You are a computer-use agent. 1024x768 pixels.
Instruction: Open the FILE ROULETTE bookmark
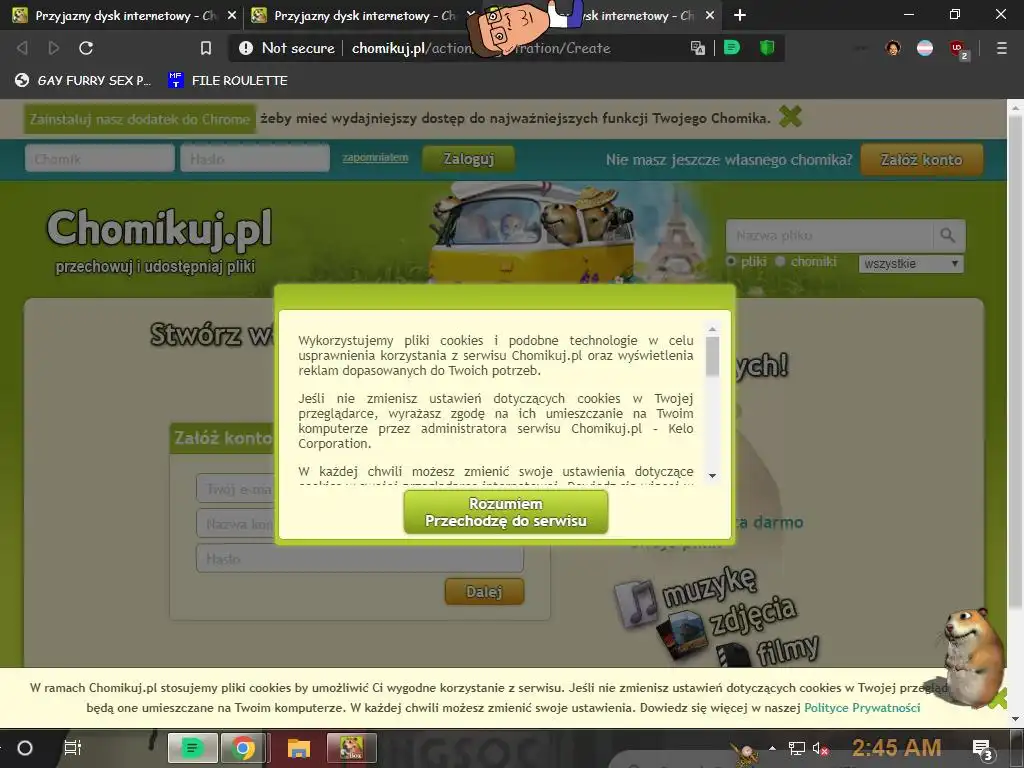coord(228,80)
